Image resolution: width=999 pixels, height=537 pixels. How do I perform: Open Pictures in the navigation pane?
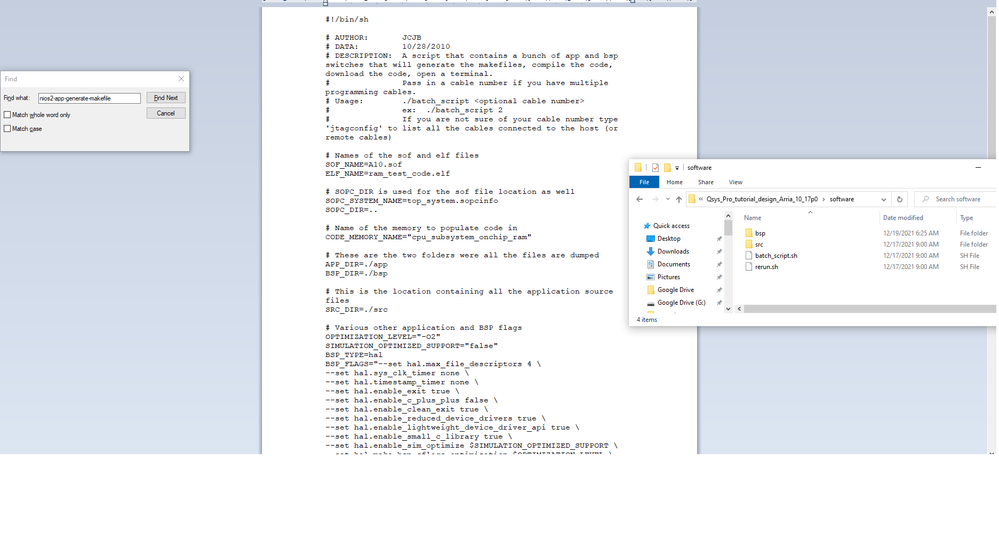click(668, 277)
